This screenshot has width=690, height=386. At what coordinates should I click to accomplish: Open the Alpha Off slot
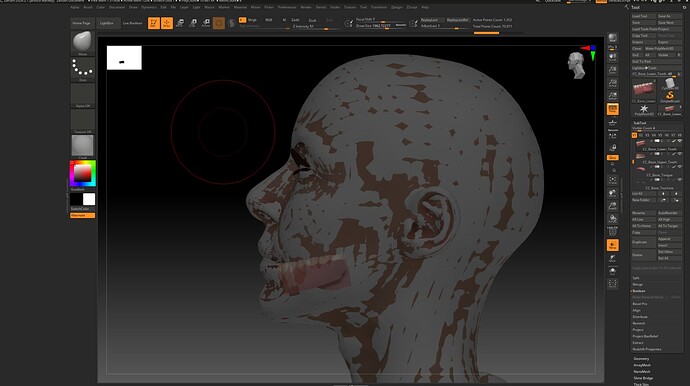(x=82, y=95)
